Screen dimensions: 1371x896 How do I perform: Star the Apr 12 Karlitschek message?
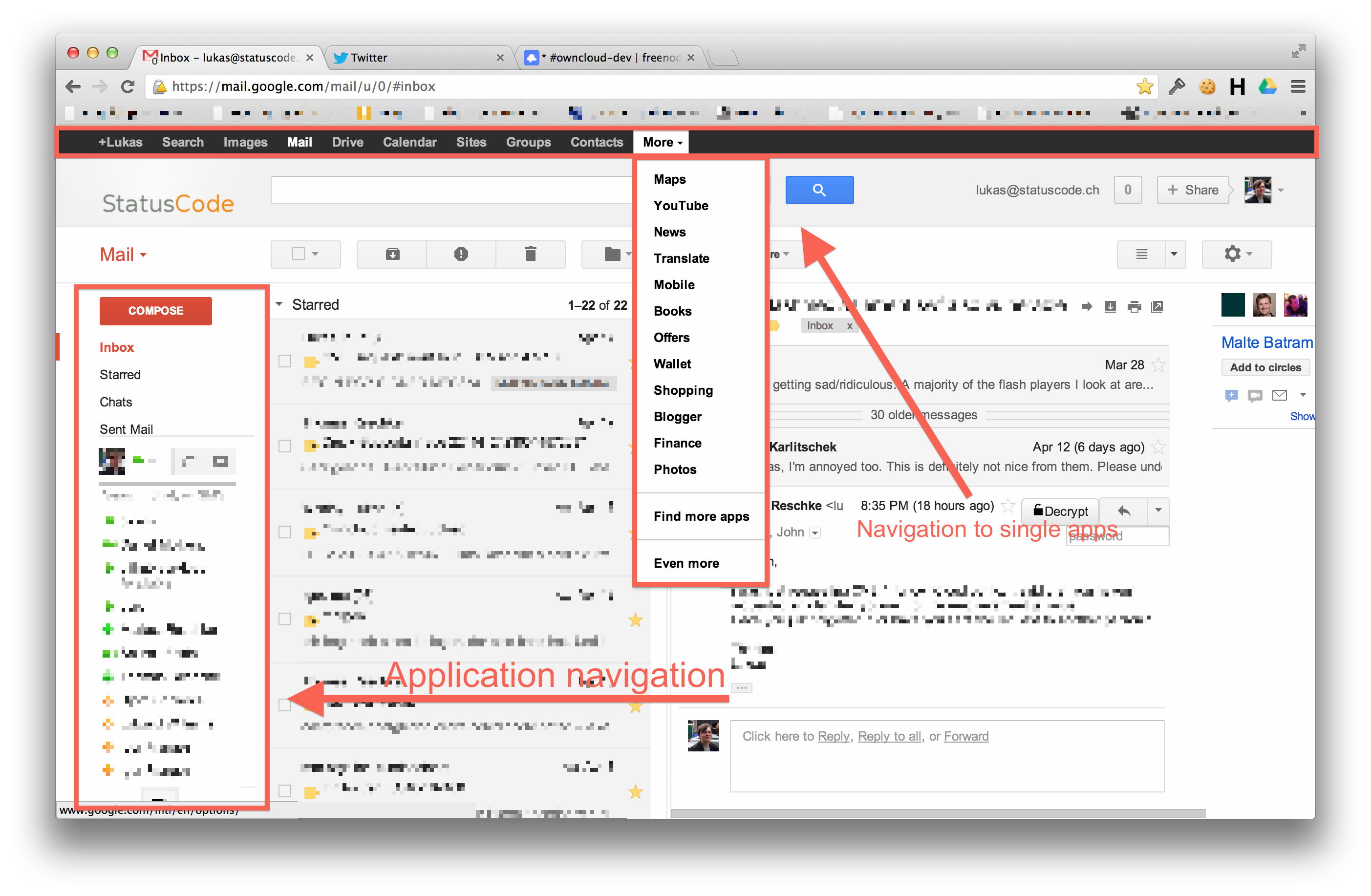(1158, 447)
